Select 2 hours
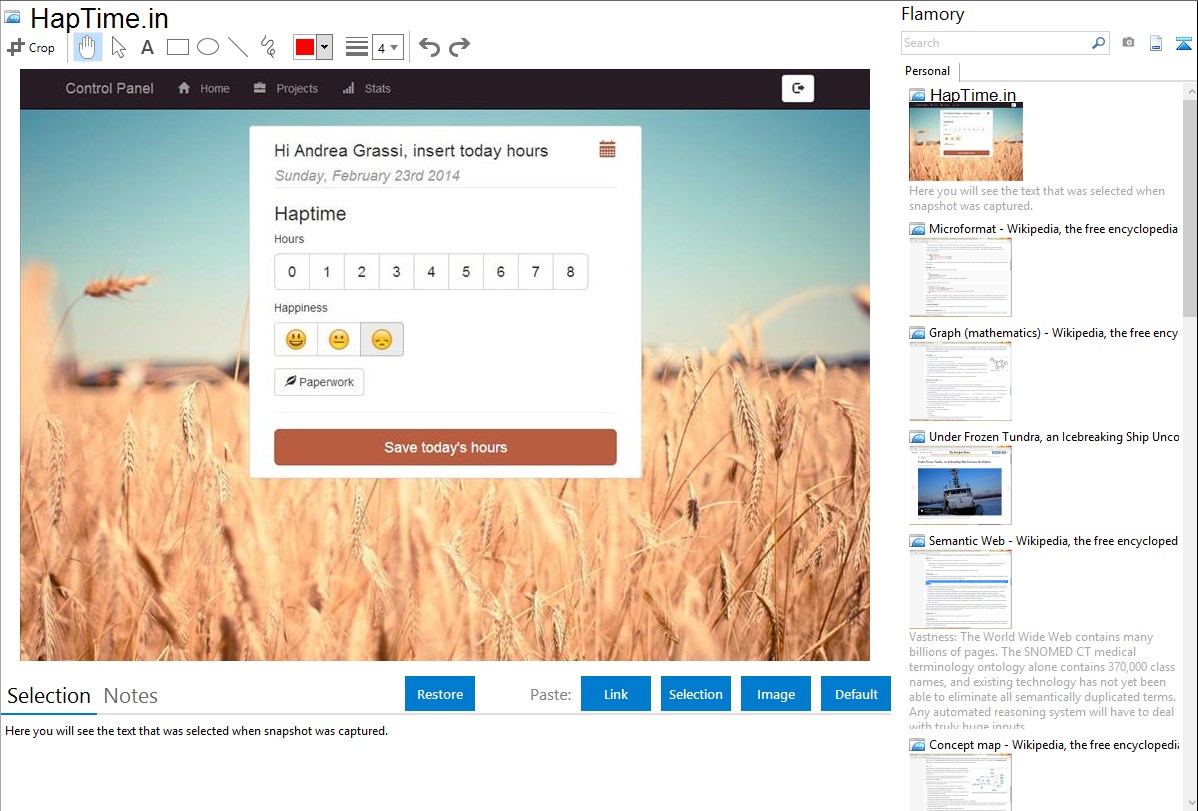 tap(361, 271)
